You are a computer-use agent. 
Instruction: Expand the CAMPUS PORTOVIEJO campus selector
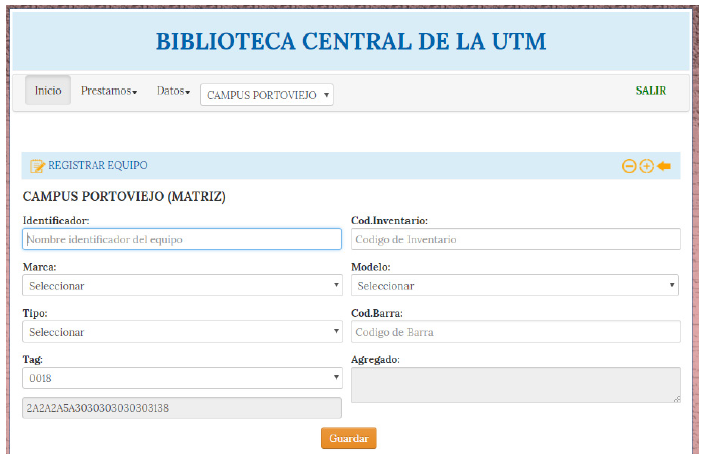267,95
